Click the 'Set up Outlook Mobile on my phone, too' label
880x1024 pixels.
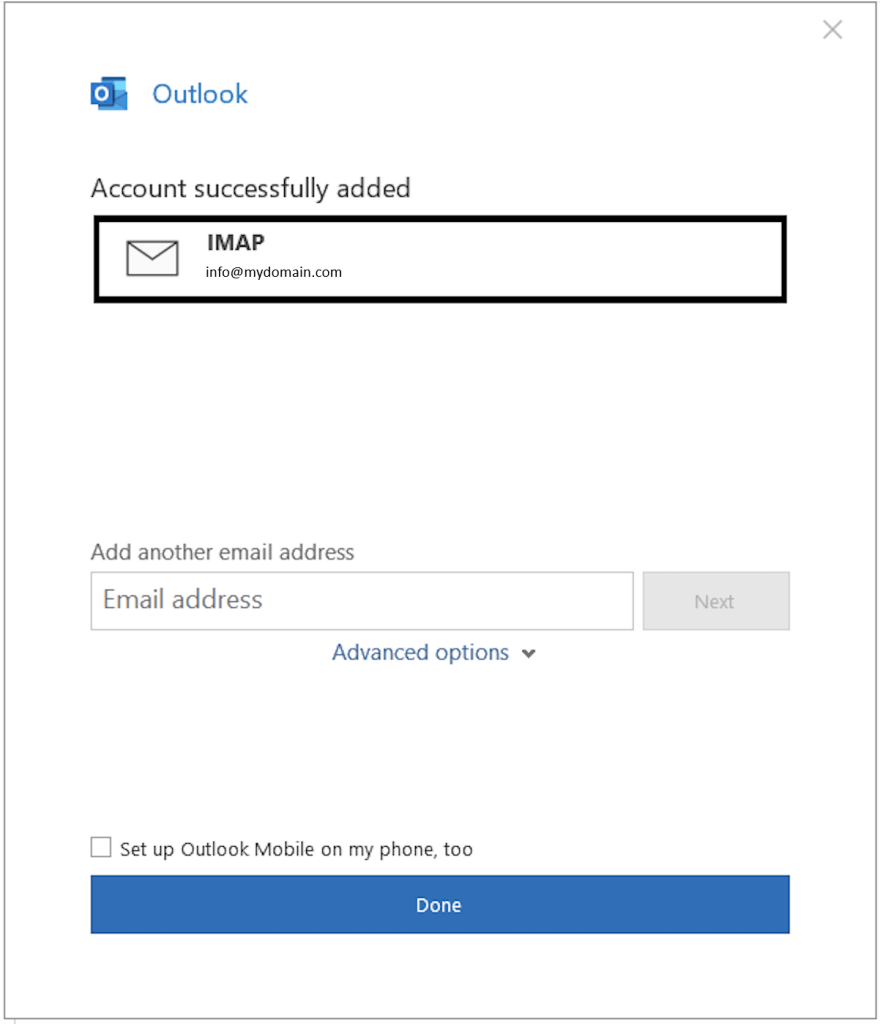tap(296, 849)
